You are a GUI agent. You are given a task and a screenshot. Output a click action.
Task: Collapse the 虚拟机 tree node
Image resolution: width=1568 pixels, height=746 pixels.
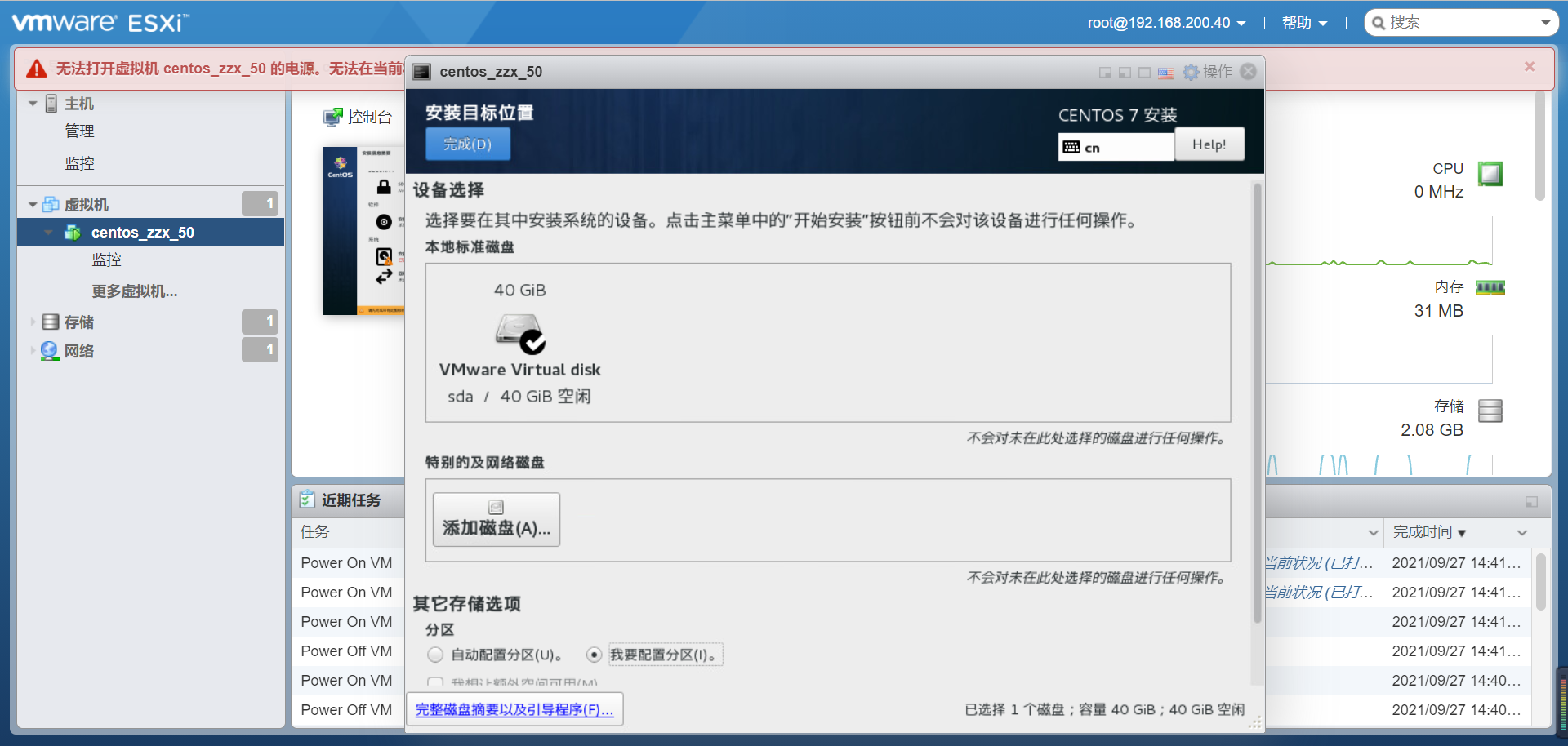[x=33, y=205]
